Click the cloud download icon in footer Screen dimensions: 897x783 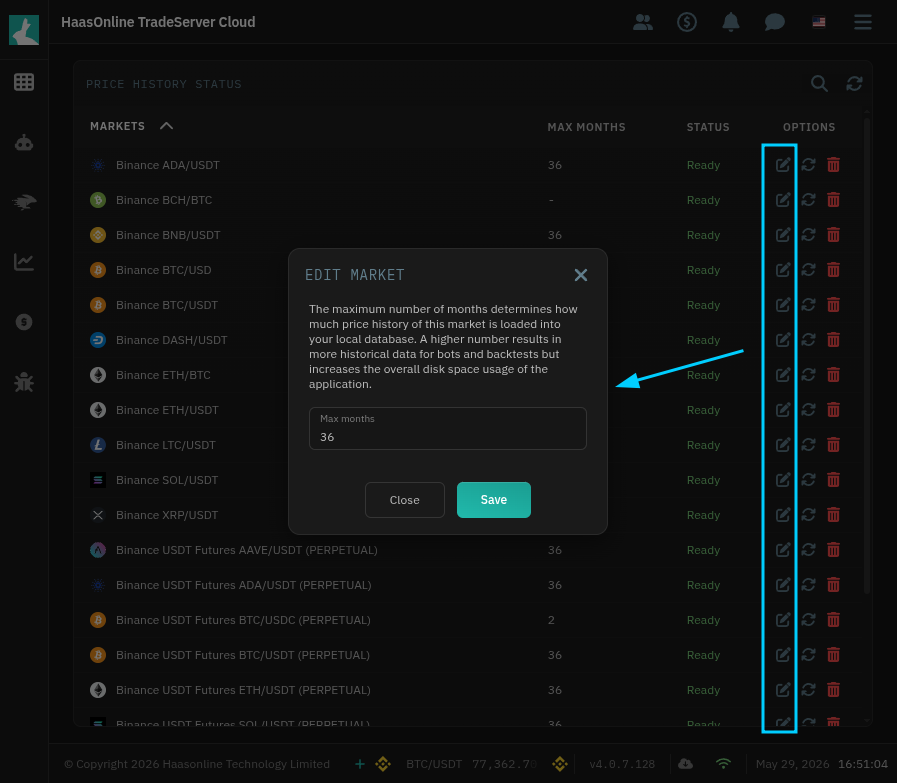pyautogui.click(x=685, y=764)
